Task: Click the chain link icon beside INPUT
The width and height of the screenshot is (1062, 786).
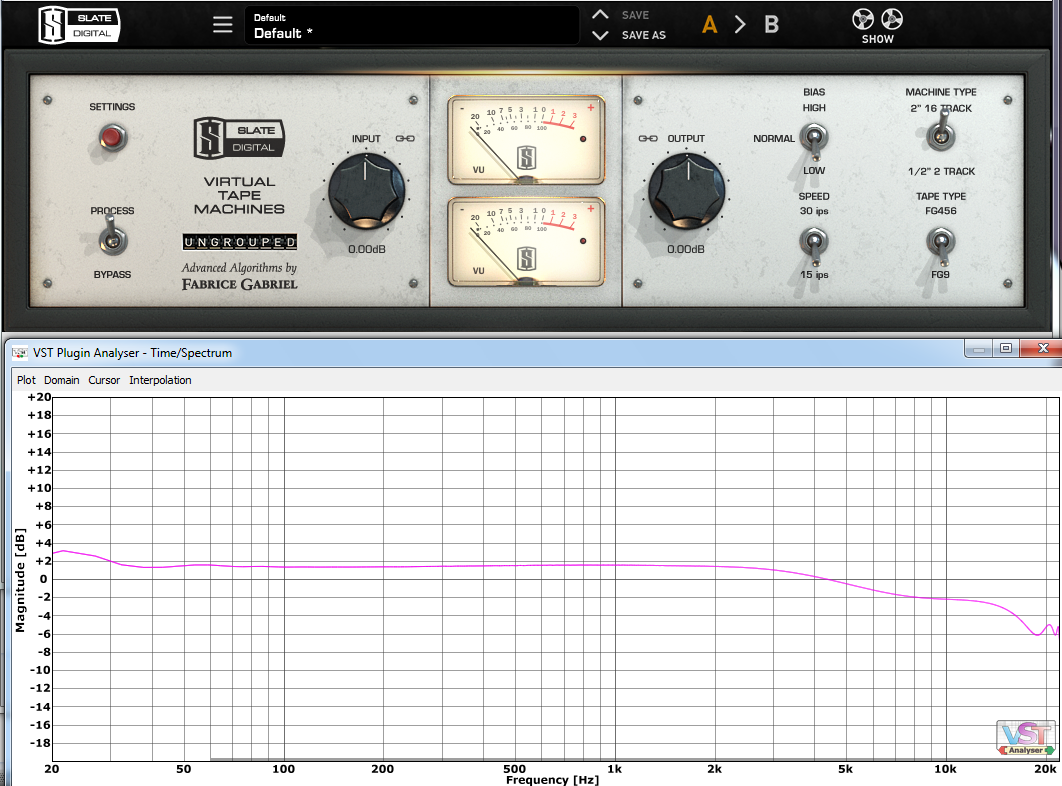Action: click(x=405, y=139)
